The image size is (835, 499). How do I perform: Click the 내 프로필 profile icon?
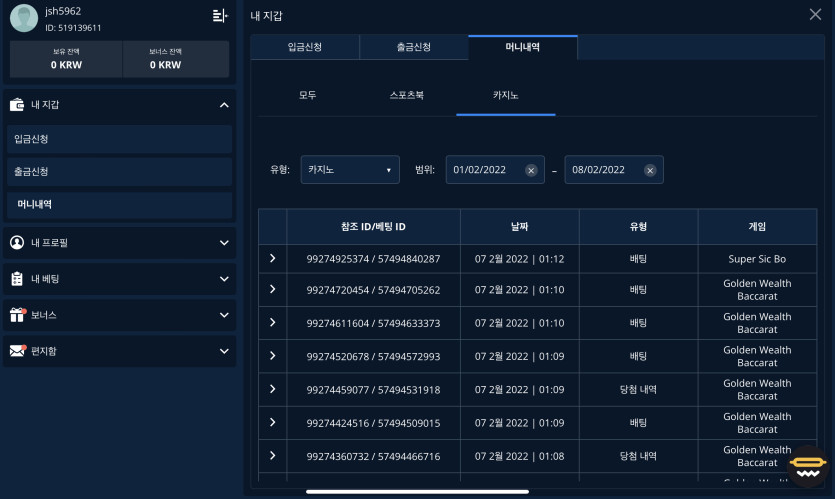[17, 242]
